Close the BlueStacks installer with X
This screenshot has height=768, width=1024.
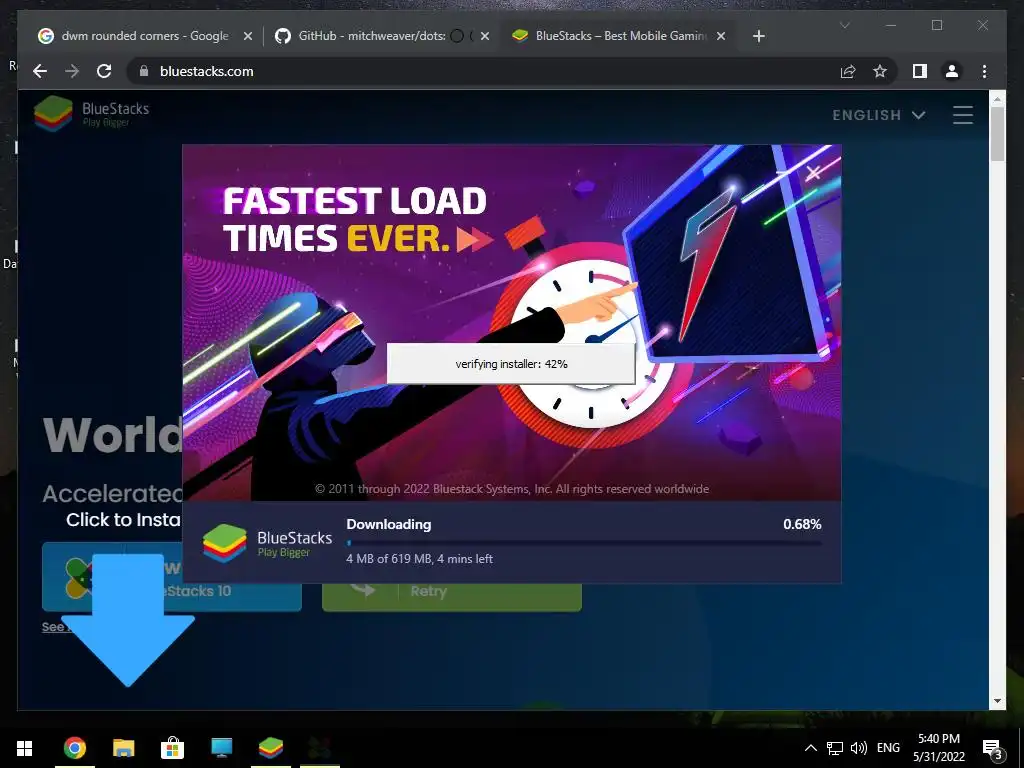(x=813, y=172)
